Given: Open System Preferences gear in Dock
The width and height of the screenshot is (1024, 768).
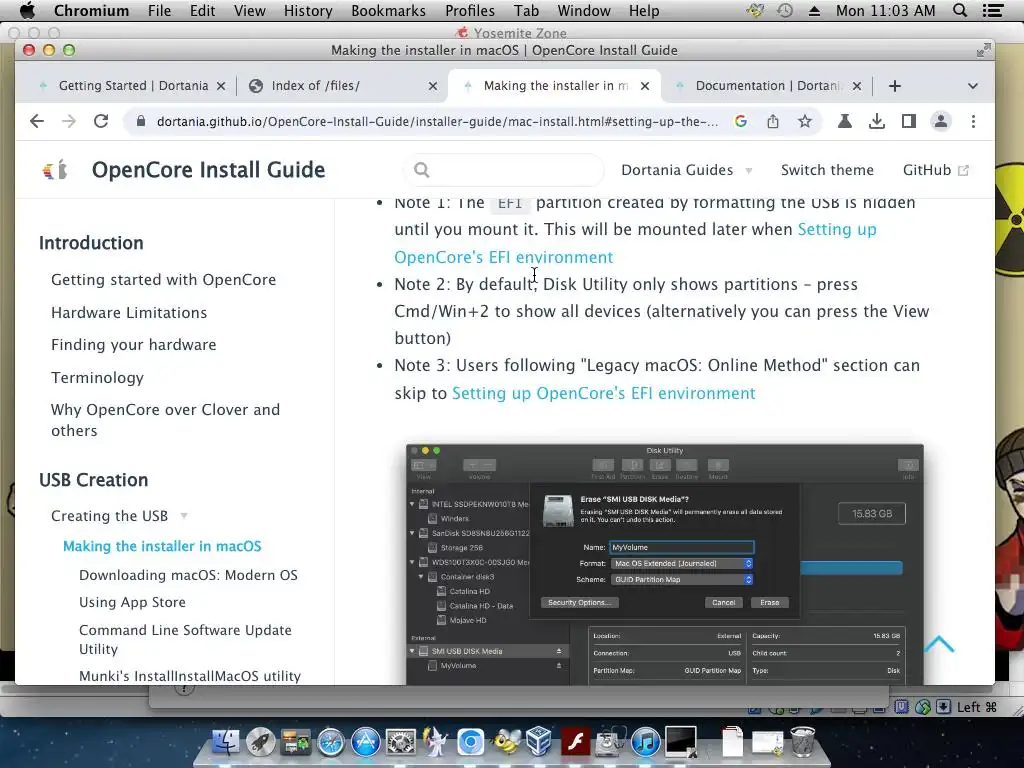Looking at the screenshot, I should [x=401, y=743].
